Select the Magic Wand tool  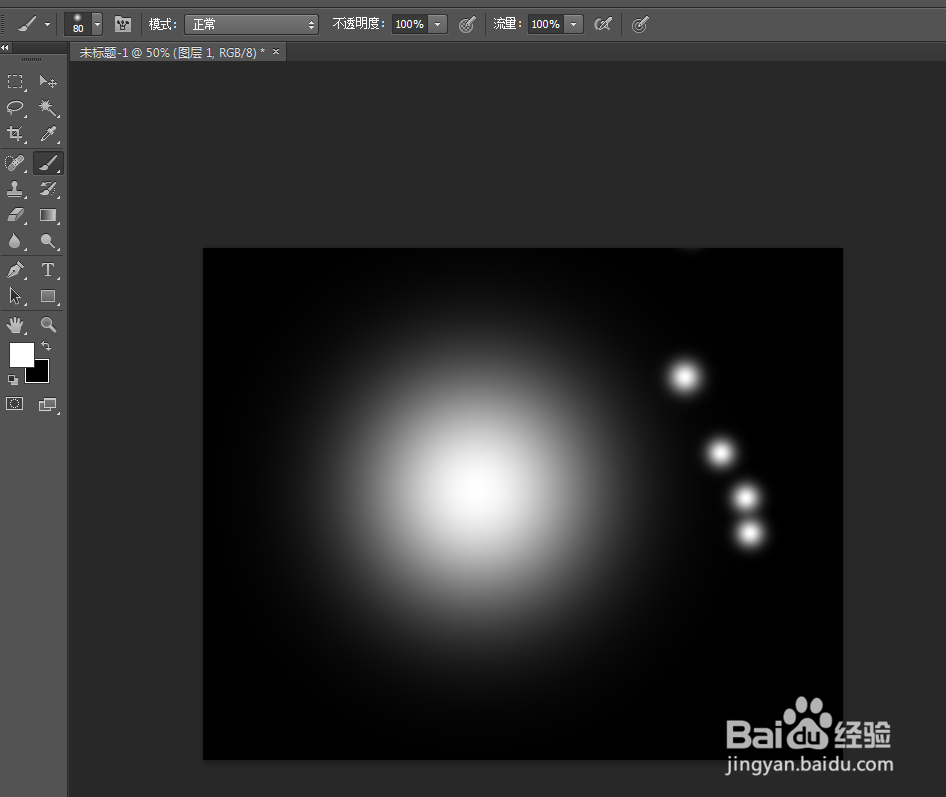[x=48, y=107]
